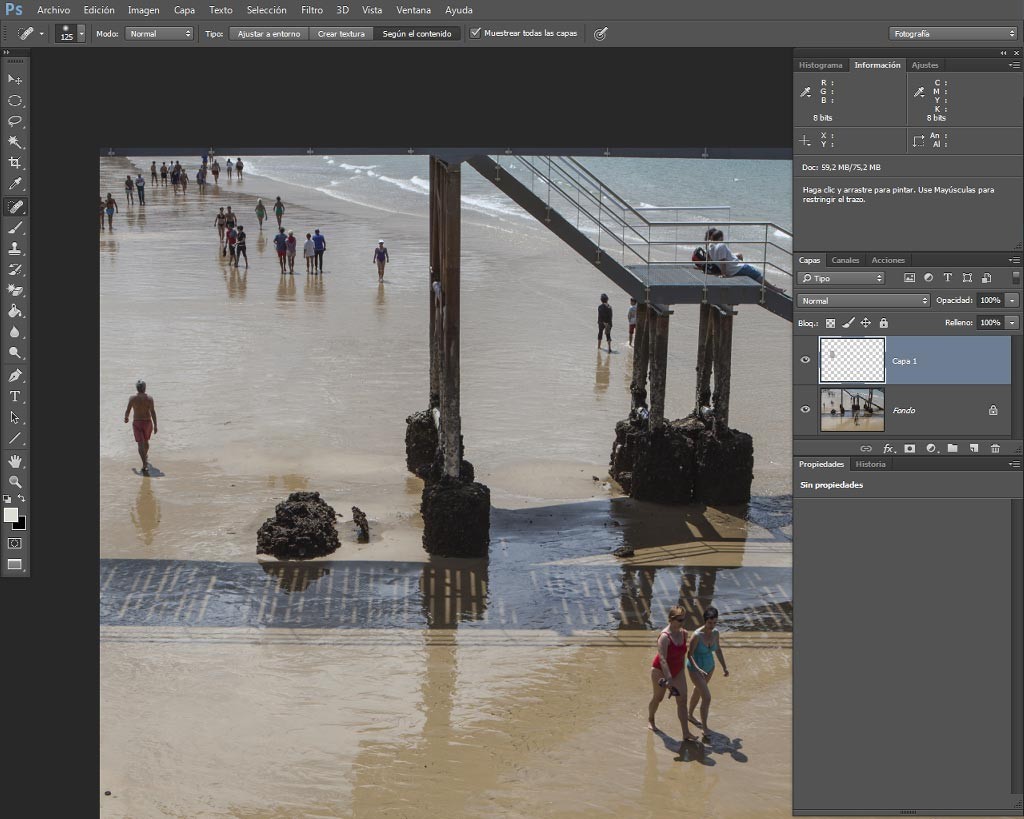This screenshot has height=819, width=1024.
Task: Open the Filtro menu
Action: (312, 10)
